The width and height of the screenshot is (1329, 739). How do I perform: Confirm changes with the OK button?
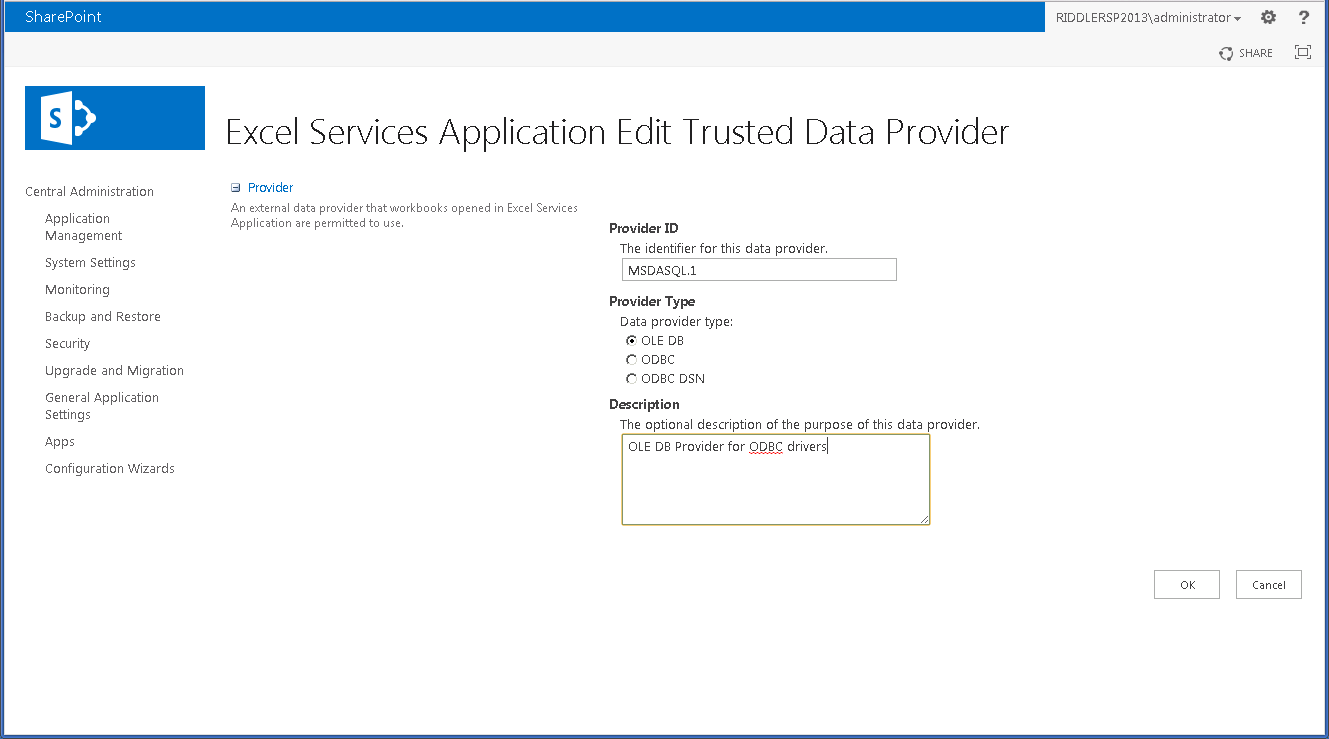click(1186, 584)
